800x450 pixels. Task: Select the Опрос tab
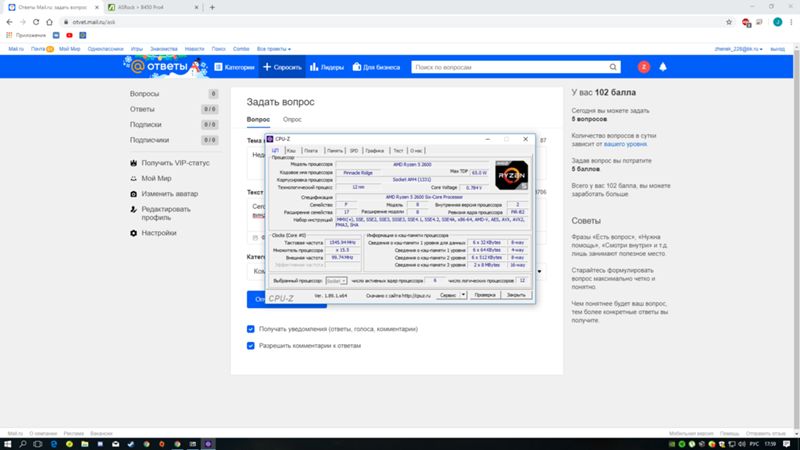pos(292,119)
